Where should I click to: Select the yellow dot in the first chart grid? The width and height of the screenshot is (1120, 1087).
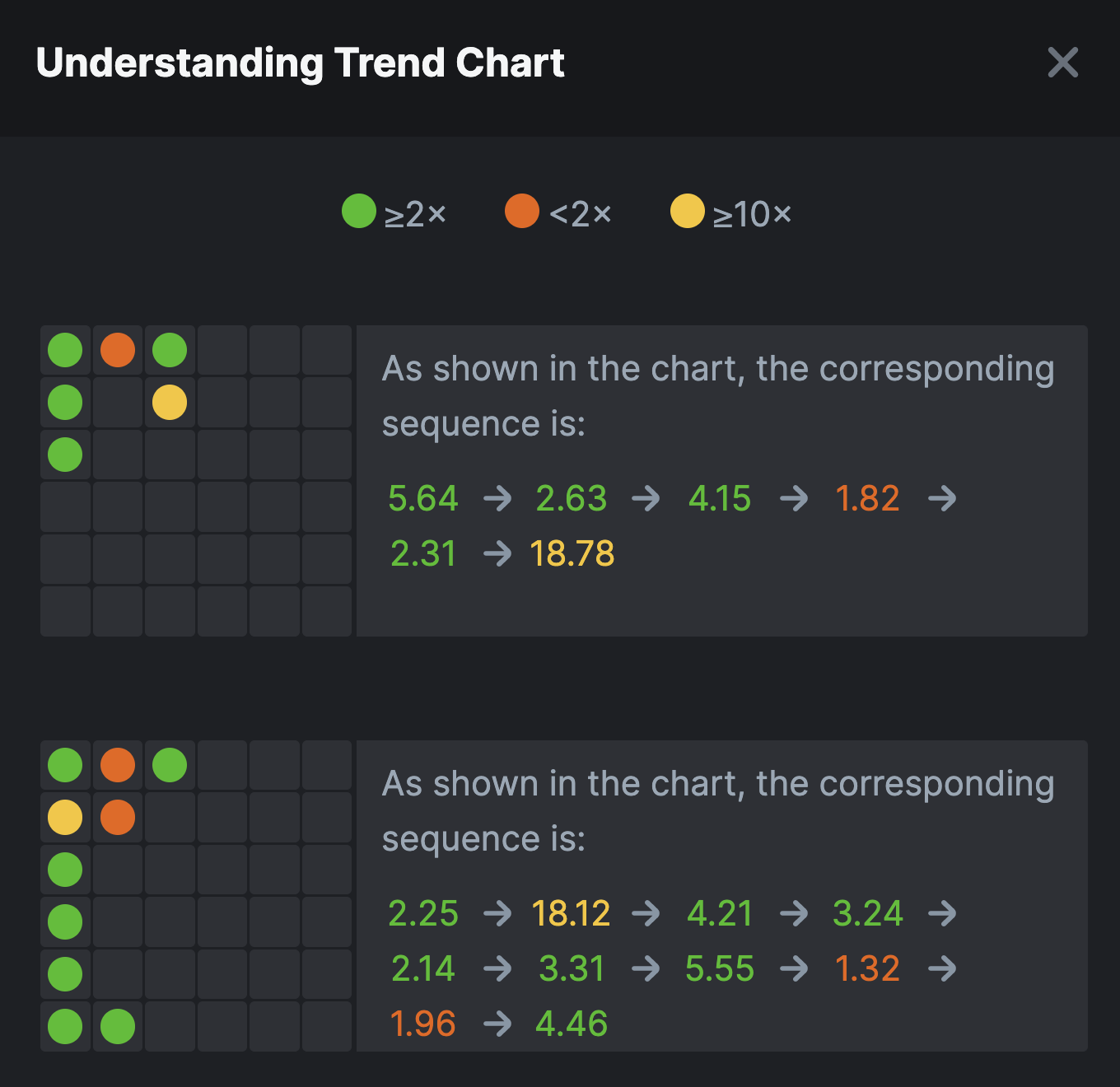pos(170,403)
